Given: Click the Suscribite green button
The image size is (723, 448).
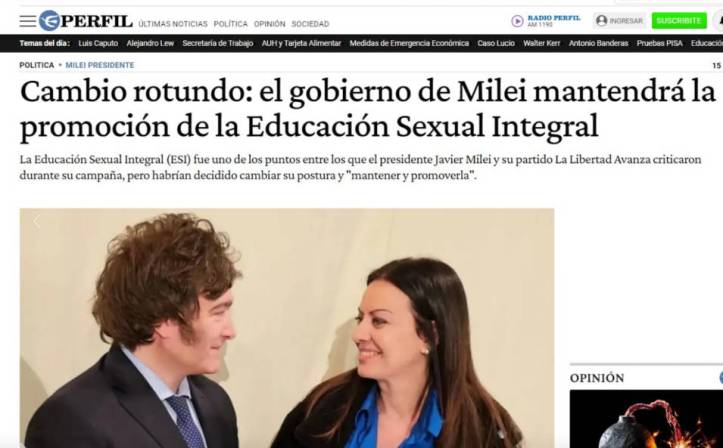Looking at the screenshot, I should point(679,21).
